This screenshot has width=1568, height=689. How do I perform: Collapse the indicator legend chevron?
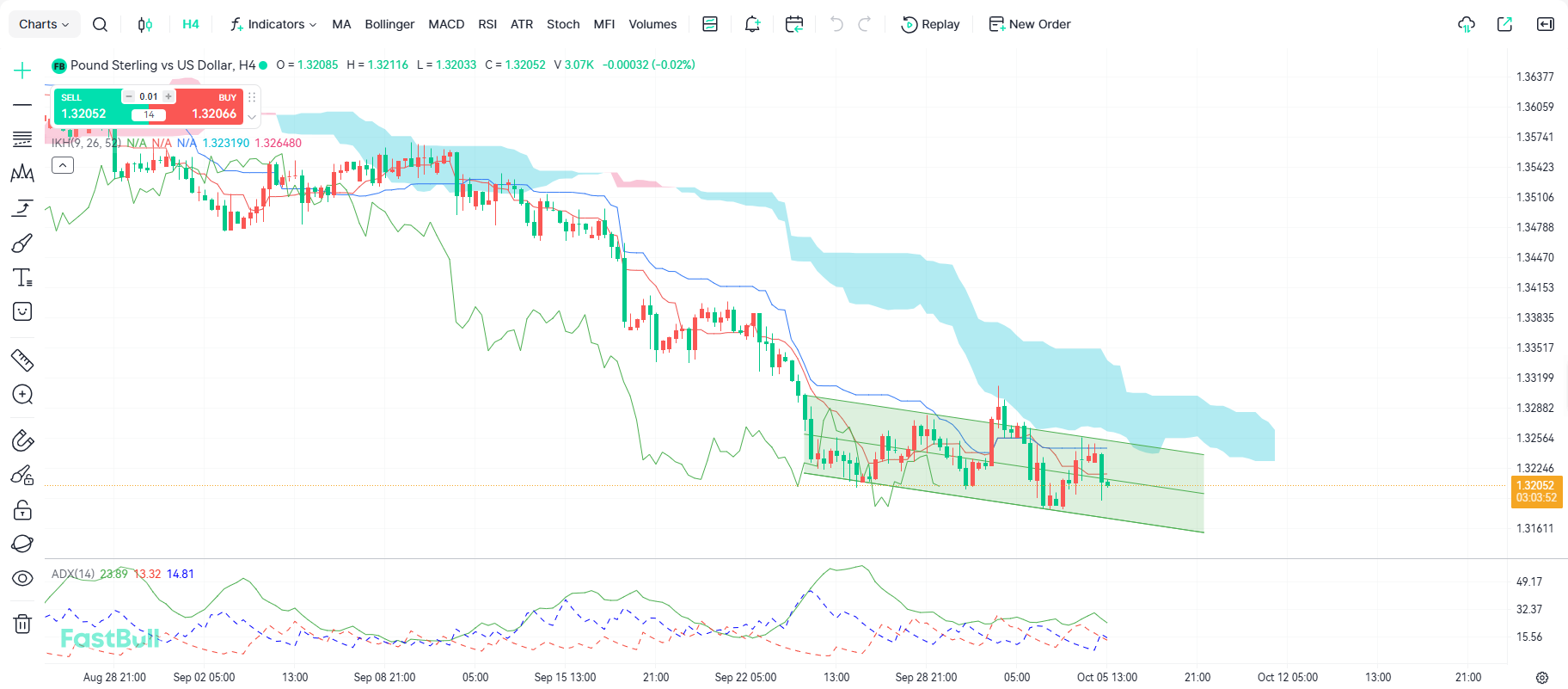tap(63, 165)
